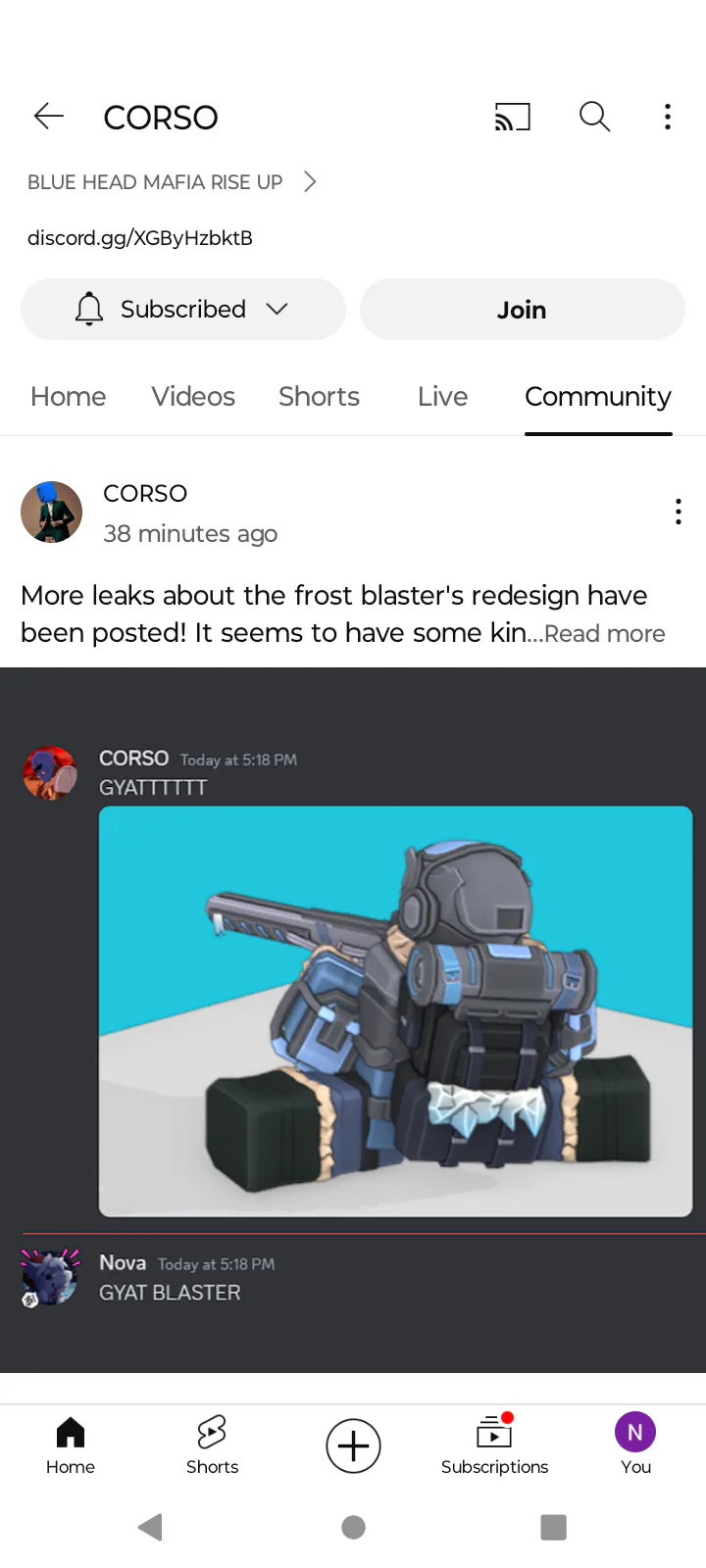Open the frost blaster post image
706x1568 pixels.
coord(353,1020)
